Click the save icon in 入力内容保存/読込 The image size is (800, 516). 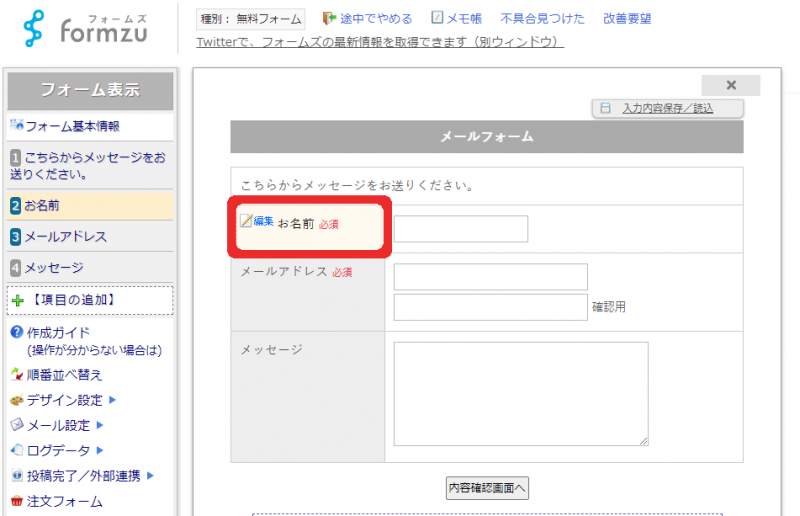coord(605,108)
